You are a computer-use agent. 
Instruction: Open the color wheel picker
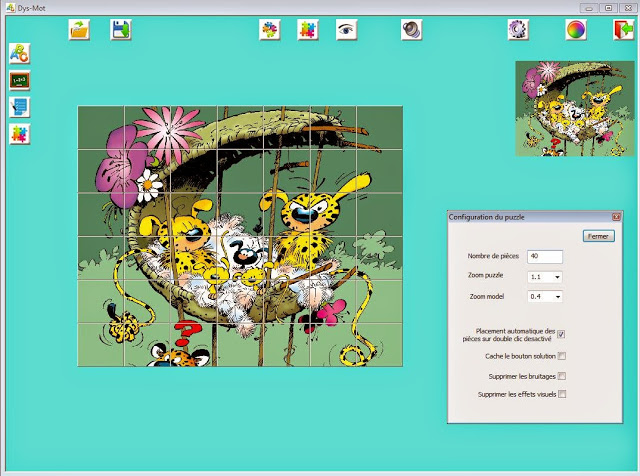[x=575, y=30]
